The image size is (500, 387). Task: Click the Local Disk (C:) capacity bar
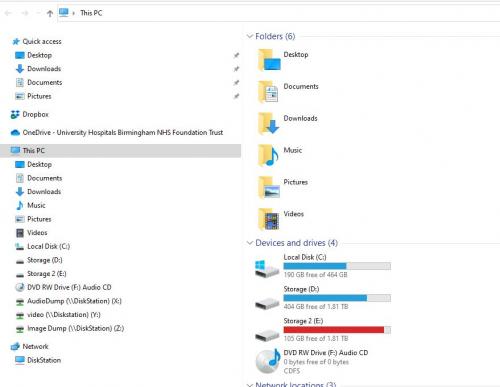[x=337, y=266]
